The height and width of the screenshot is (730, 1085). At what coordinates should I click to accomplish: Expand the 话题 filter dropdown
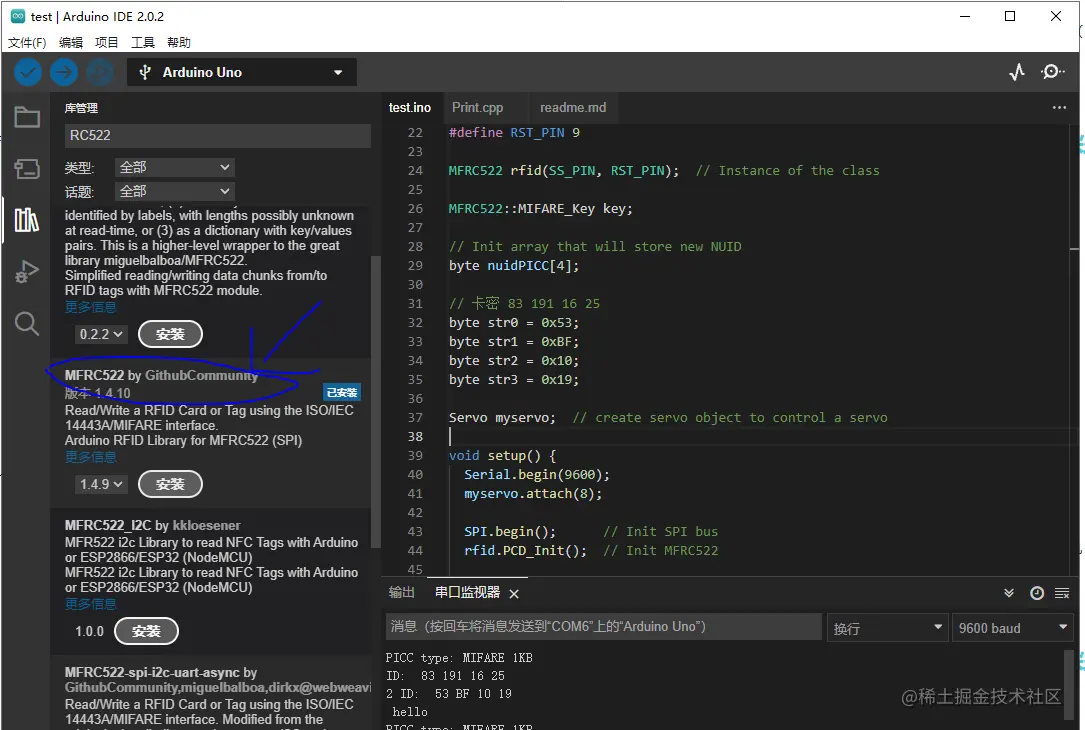pyautogui.click(x=174, y=191)
